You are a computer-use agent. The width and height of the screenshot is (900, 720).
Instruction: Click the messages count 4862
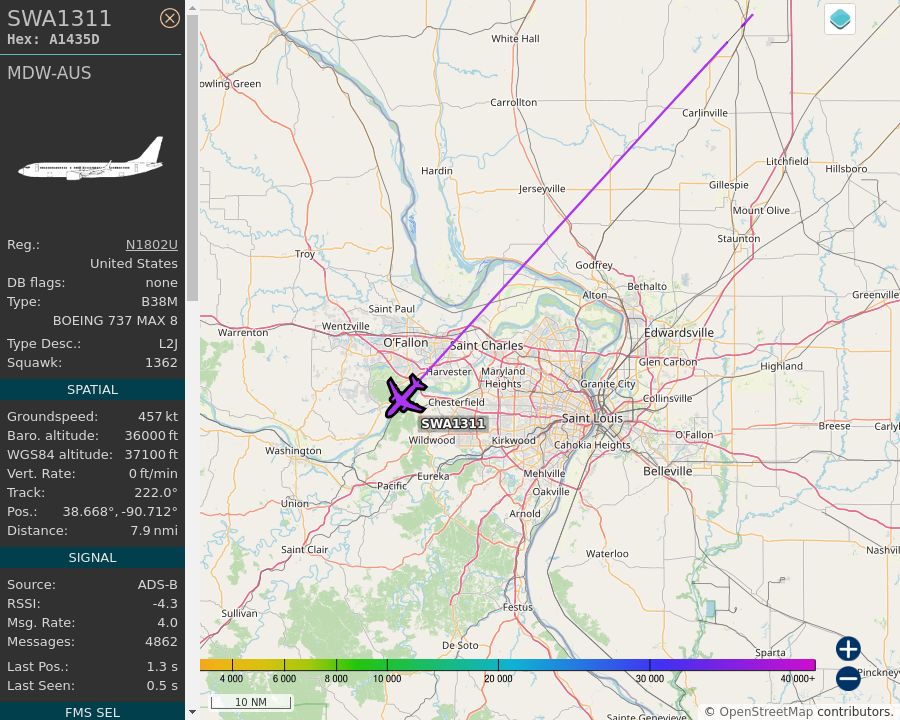coord(161,641)
